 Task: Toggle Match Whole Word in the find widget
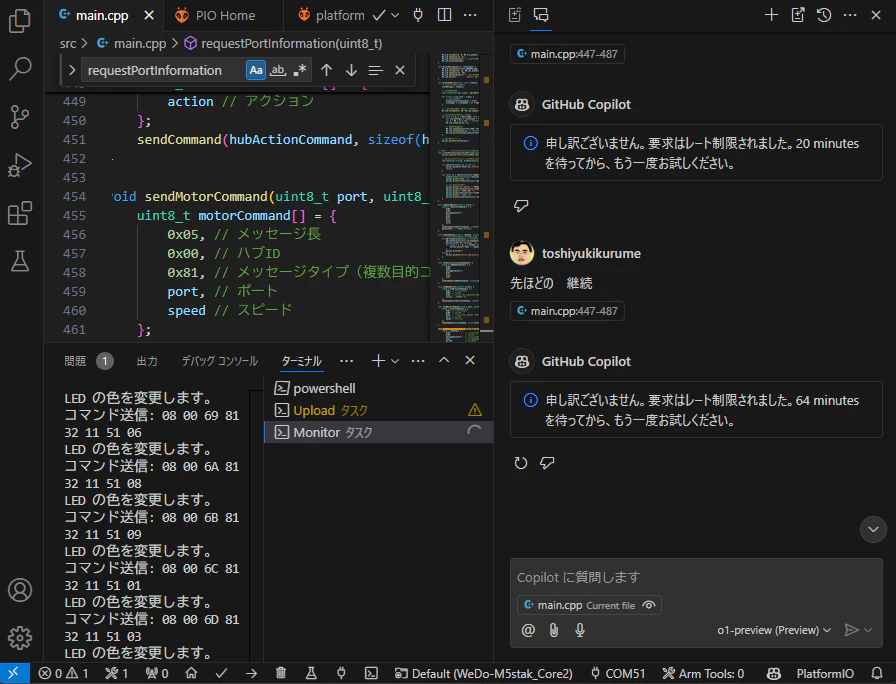[278, 70]
